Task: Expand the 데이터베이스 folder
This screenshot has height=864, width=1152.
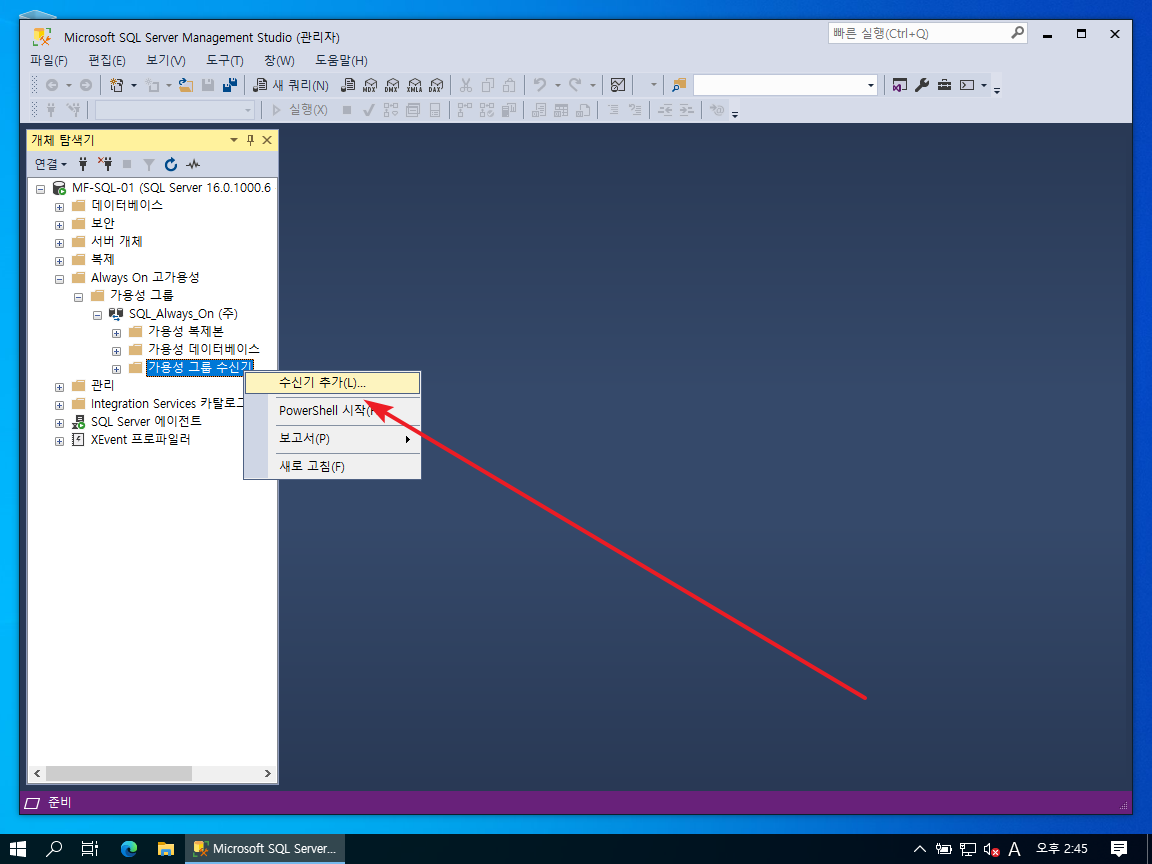Action: [x=60, y=207]
